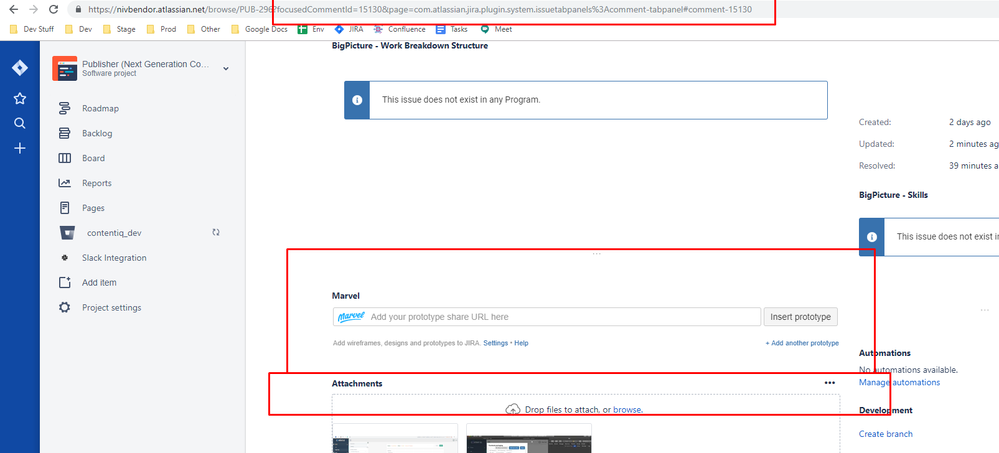Click the address bar URL
Viewport: 999px width, 453px height.
[x=420, y=10]
